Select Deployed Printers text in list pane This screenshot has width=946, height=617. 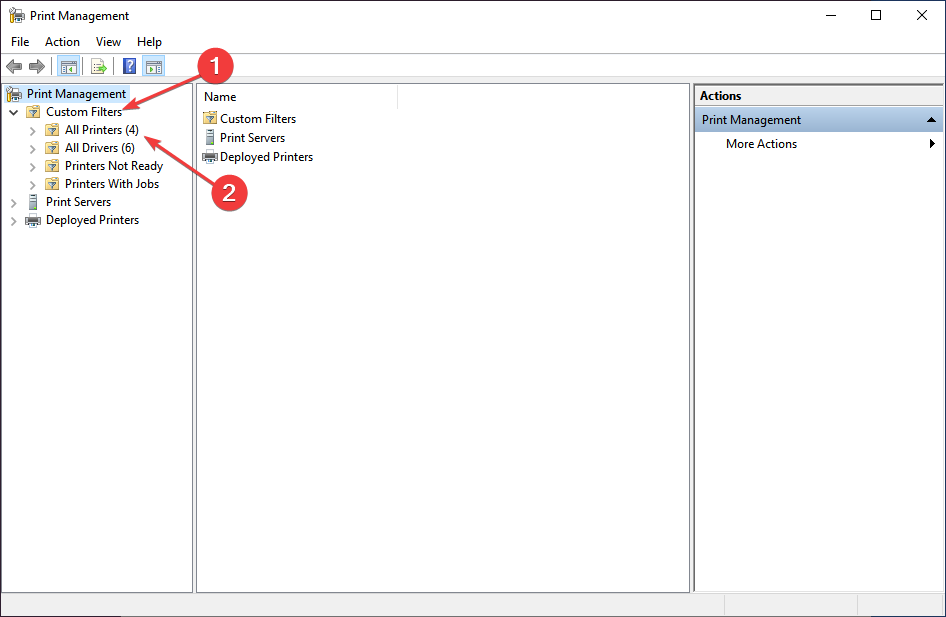(267, 157)
